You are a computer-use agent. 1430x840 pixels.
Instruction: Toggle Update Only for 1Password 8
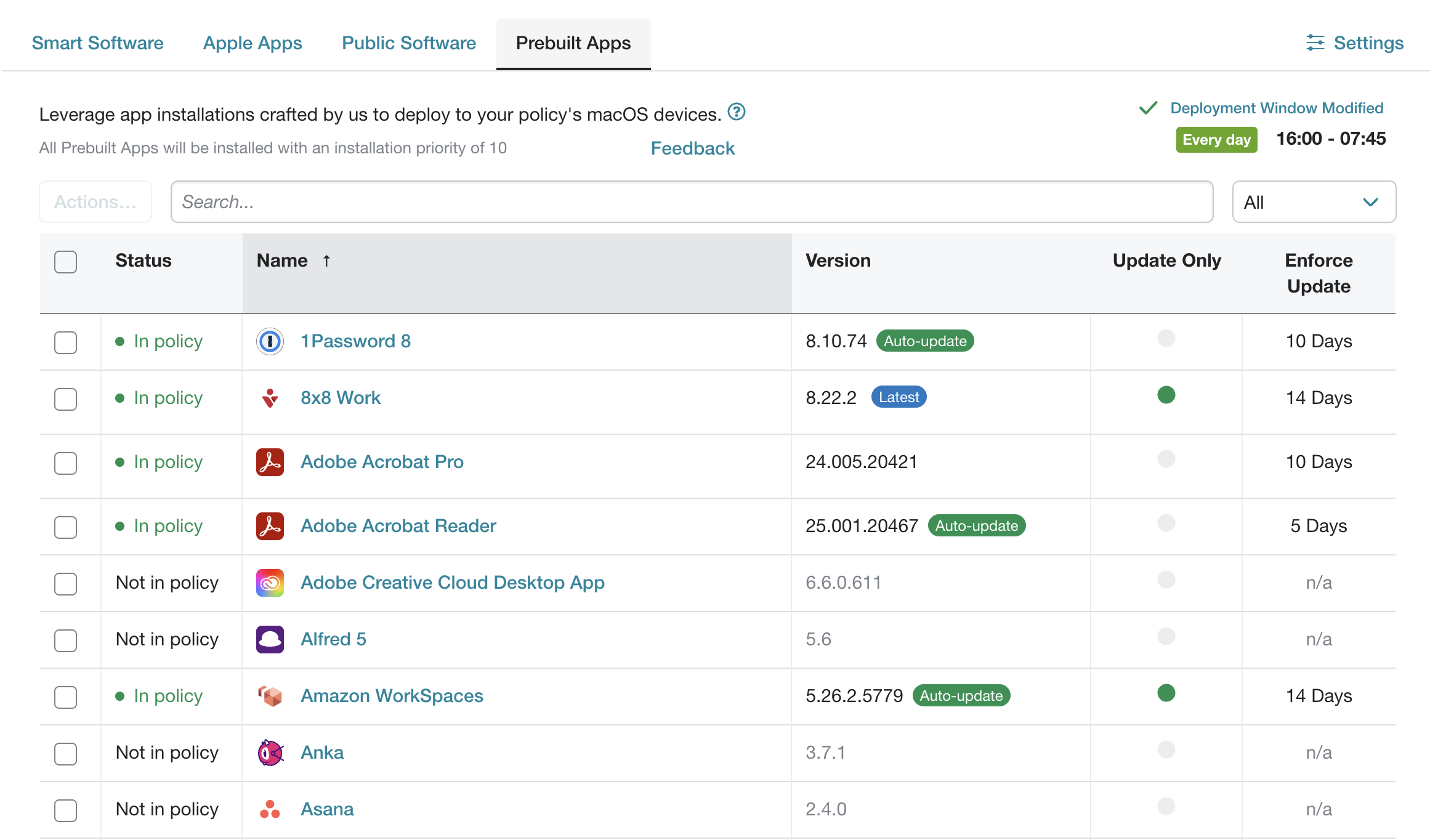point(1166,338)
